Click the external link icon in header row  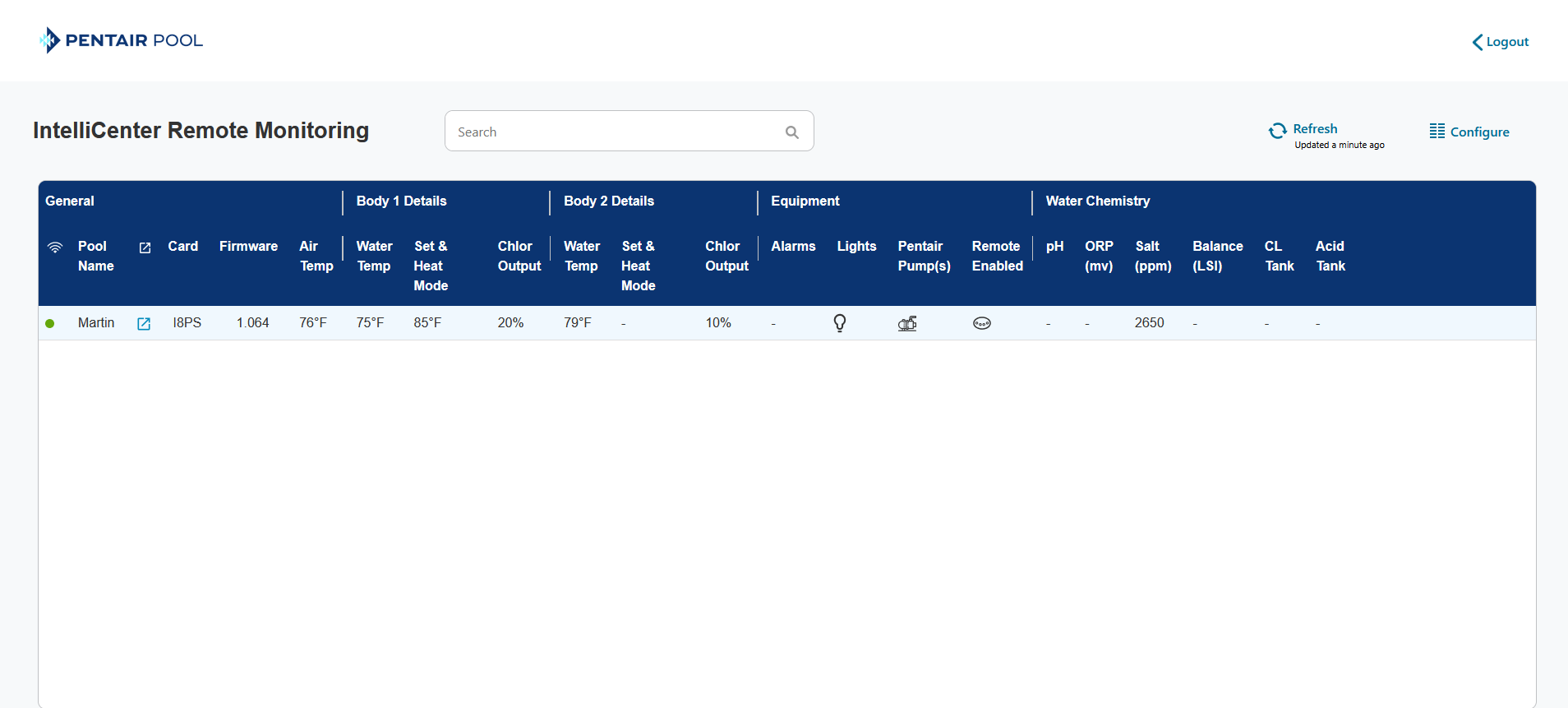[145, 248]
